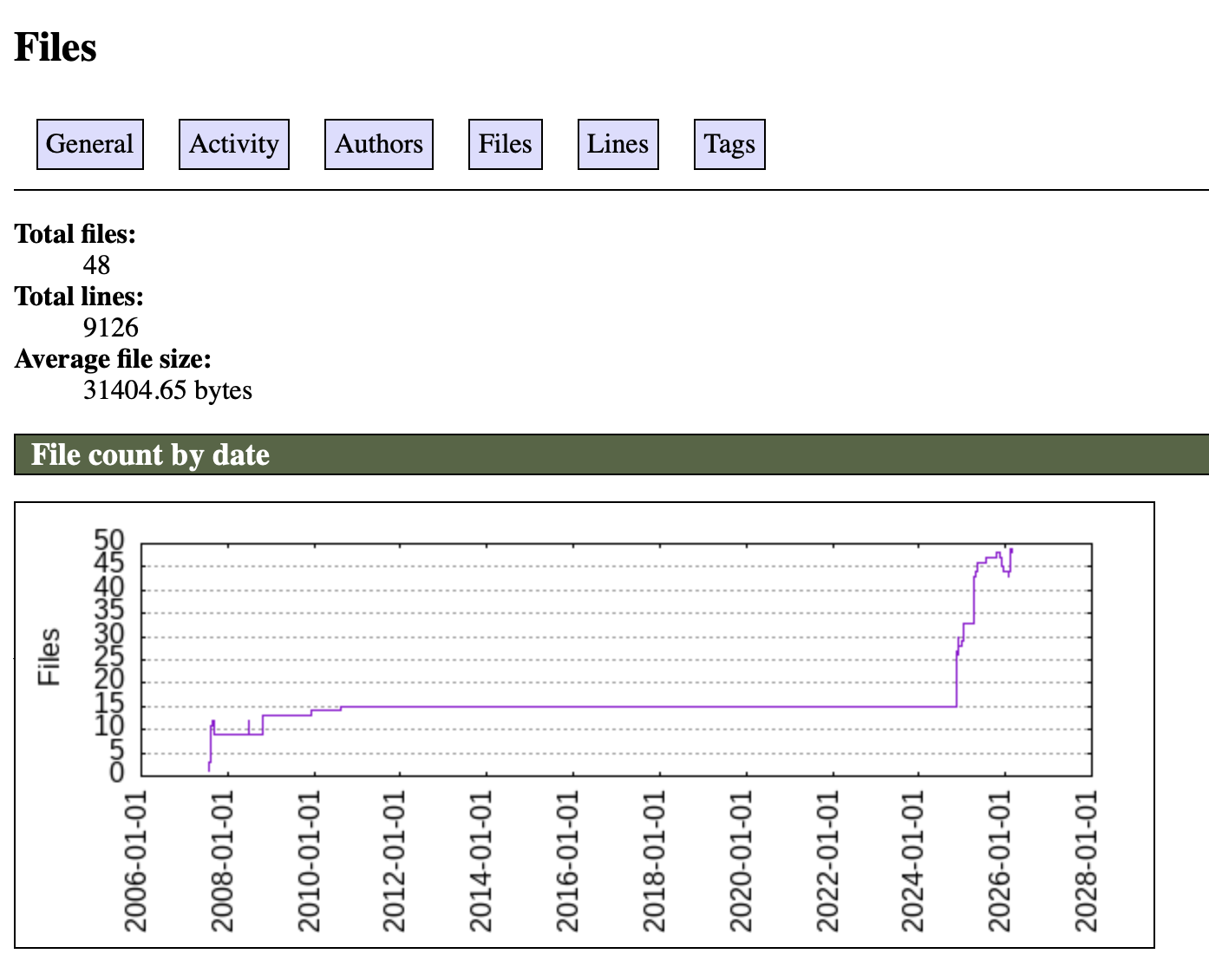This screenshot has width=1209, height=980.
Task: Click the chart's vertical Files axis label
Action: click(x=49, y=657)
